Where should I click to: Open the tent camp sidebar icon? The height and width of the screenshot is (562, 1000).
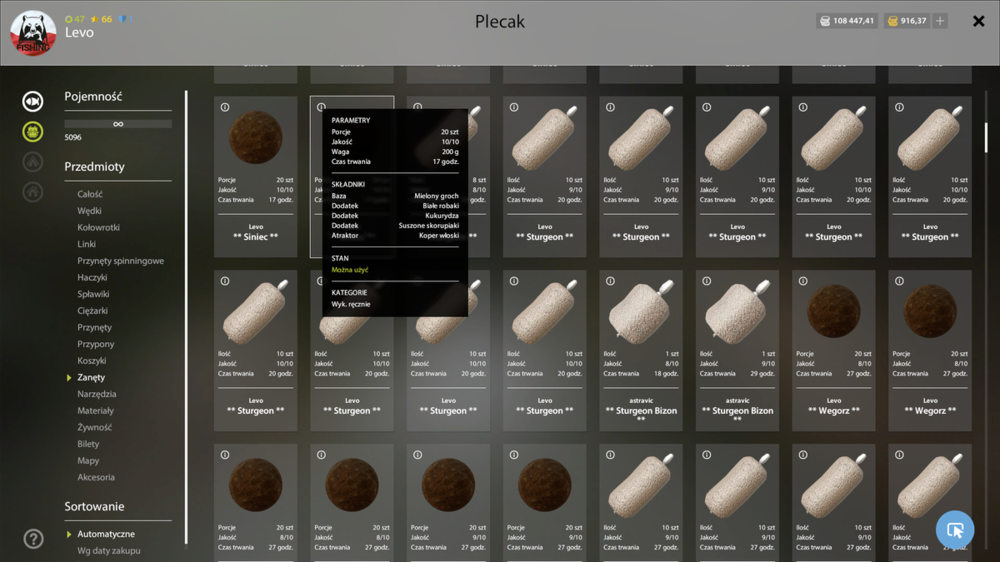click(33, 162)
